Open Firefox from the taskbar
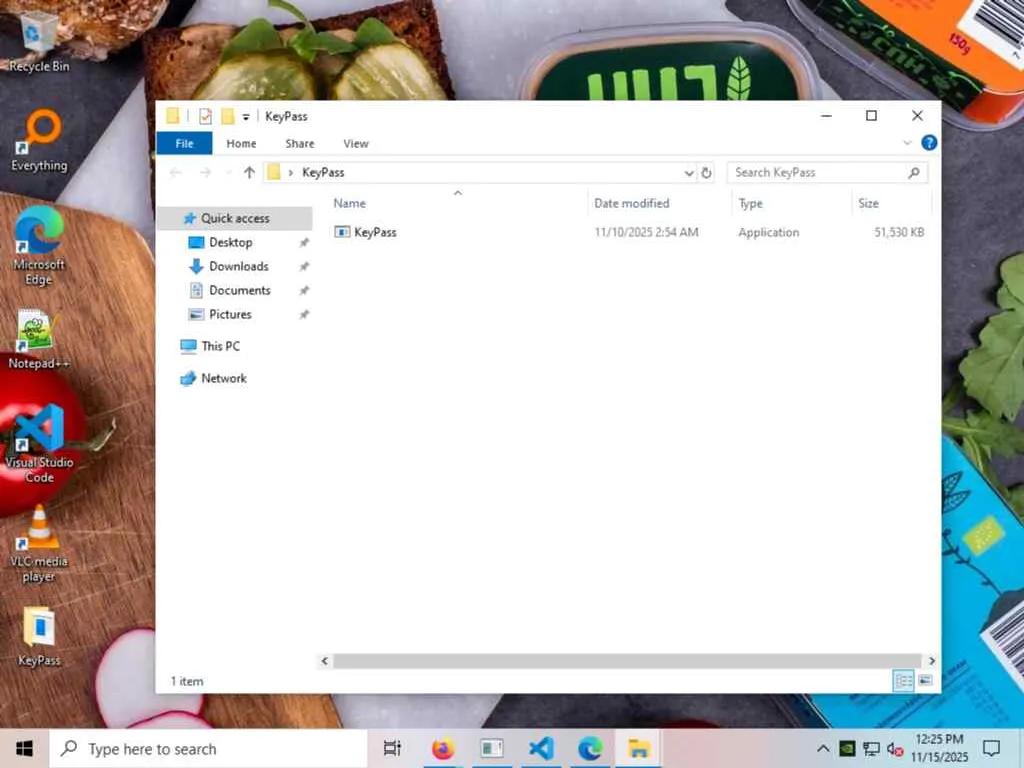The image size is (1024, 768). pos(443,748)
